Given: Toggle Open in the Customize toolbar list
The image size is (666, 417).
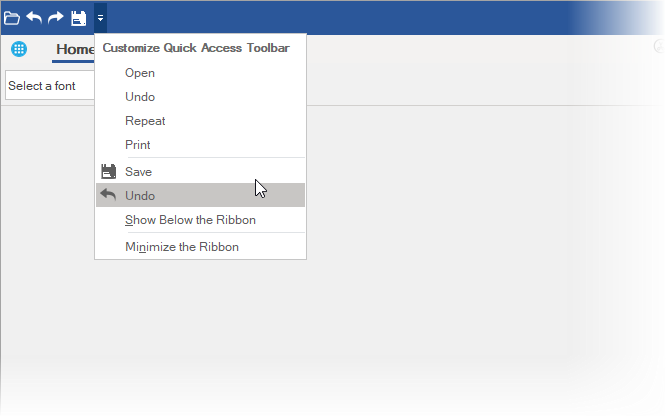Looking at the screenshot, I should tap(140, 73).
